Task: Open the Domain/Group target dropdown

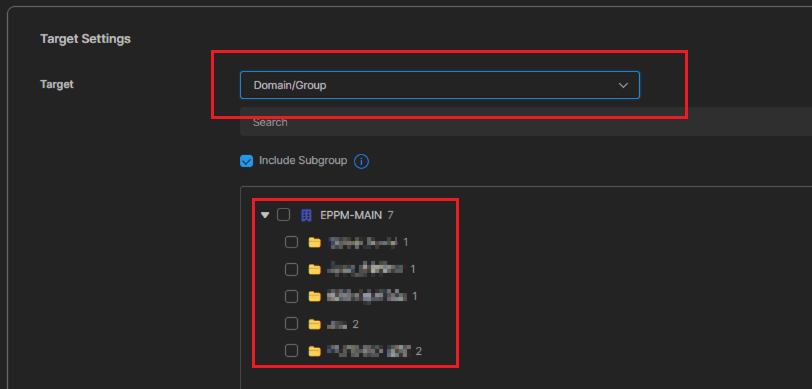Action: (440, 85)
